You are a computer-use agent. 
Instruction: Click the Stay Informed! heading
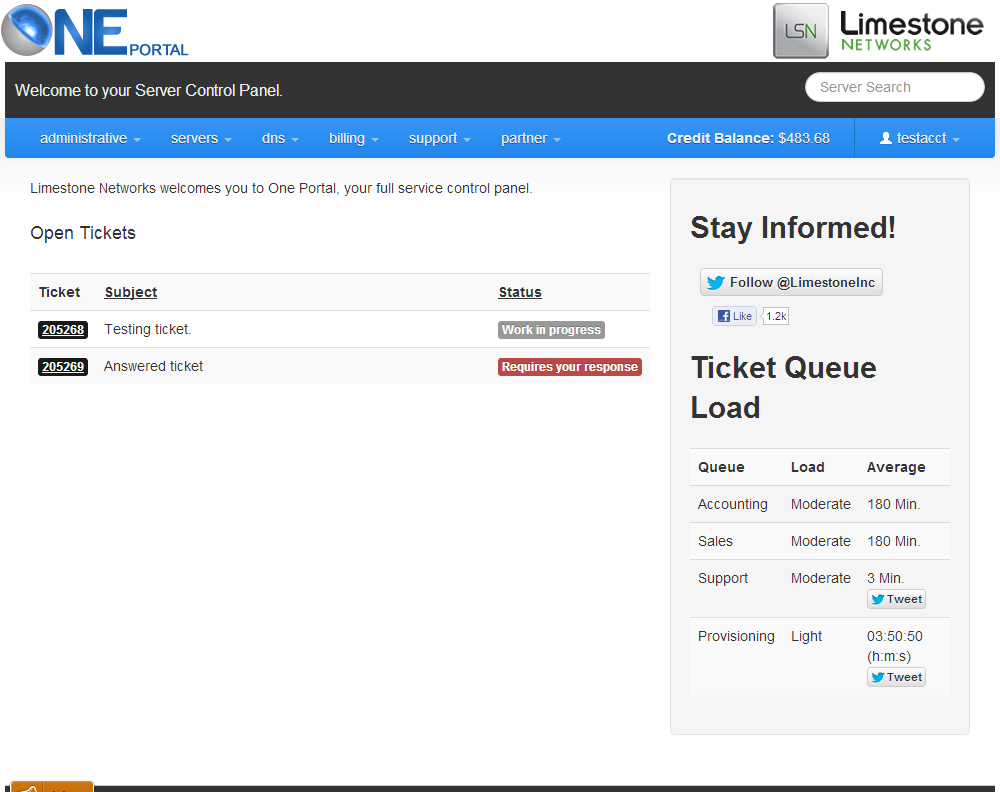pyautogui.click(x=793, y=228)
